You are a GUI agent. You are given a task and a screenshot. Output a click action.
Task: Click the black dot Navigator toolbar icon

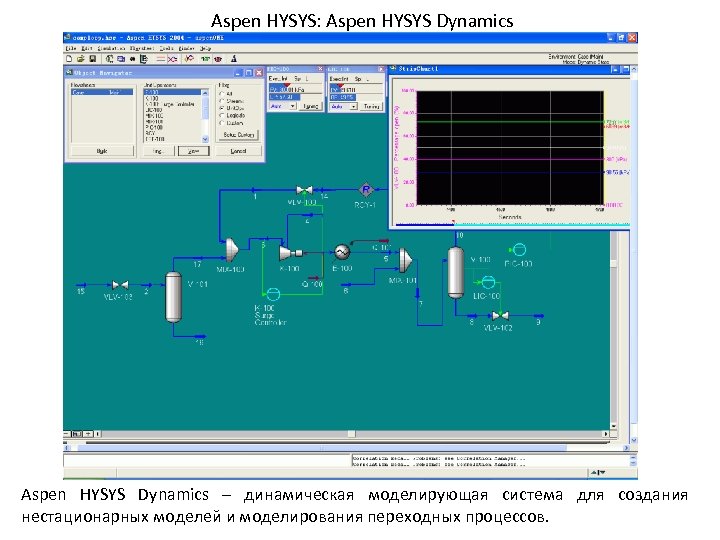pos(132,59)
